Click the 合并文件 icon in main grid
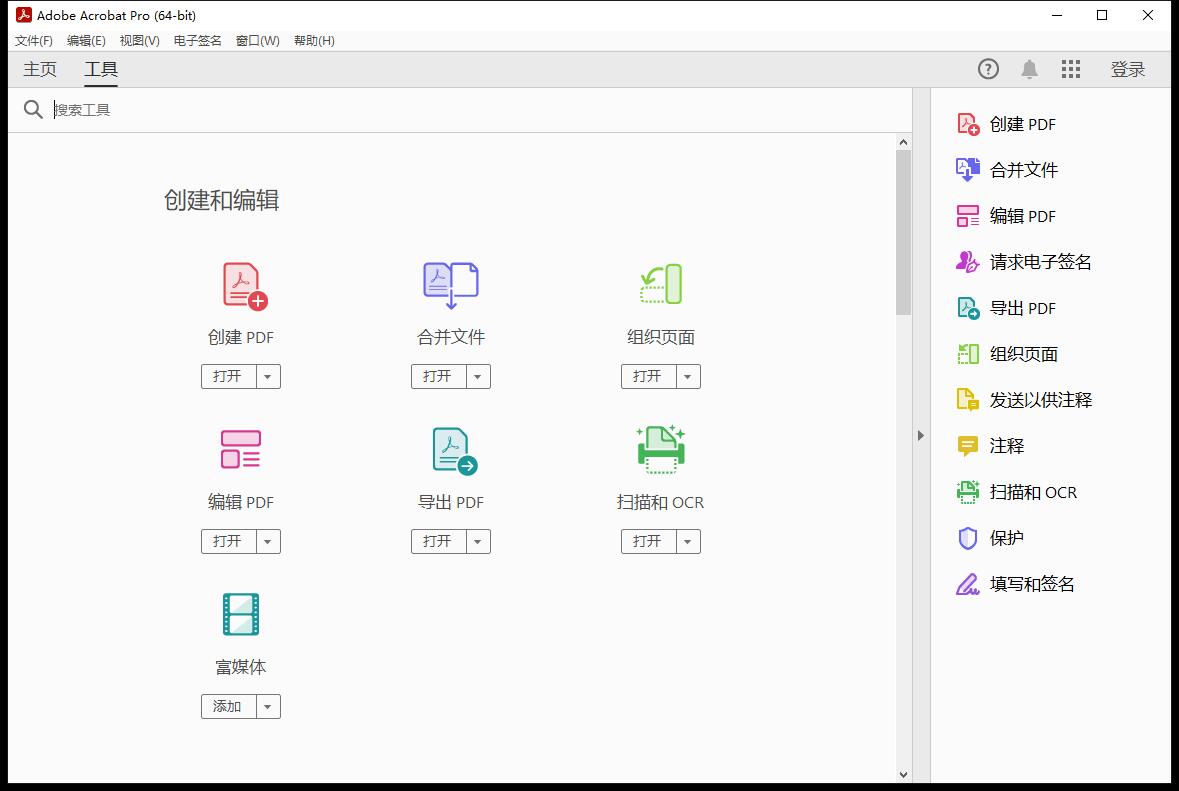Image resolution: width=1179 pixels, height=791 pixels. coord(450,285)
